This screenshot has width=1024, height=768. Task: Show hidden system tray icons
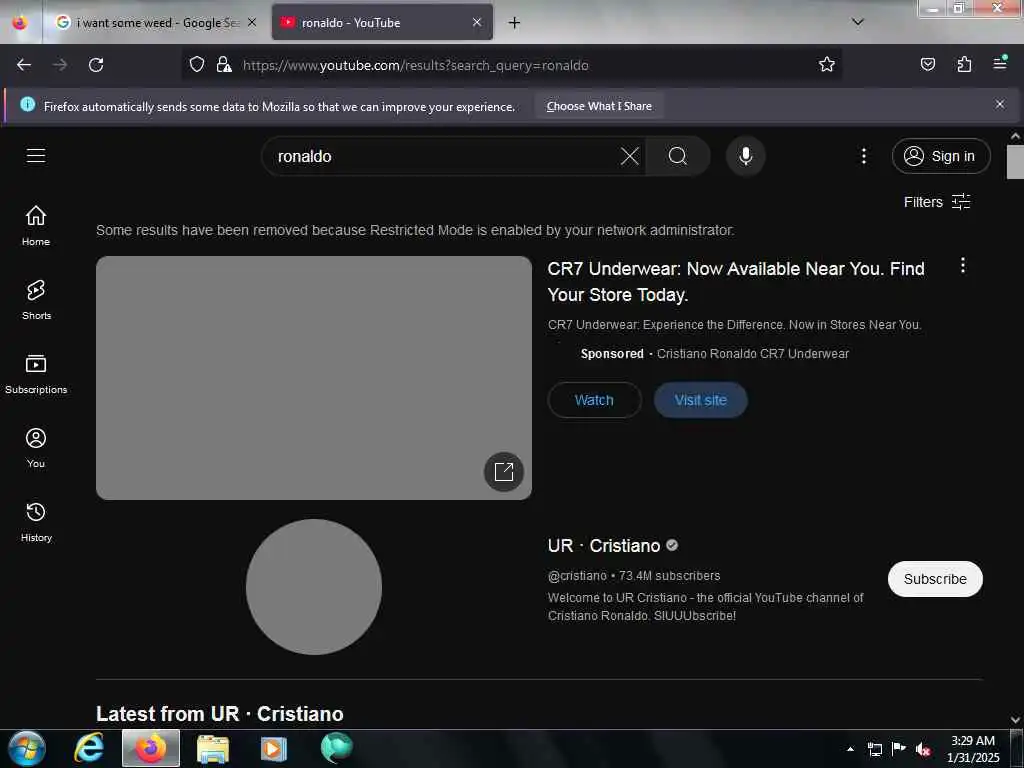click(x=850, y=749)
